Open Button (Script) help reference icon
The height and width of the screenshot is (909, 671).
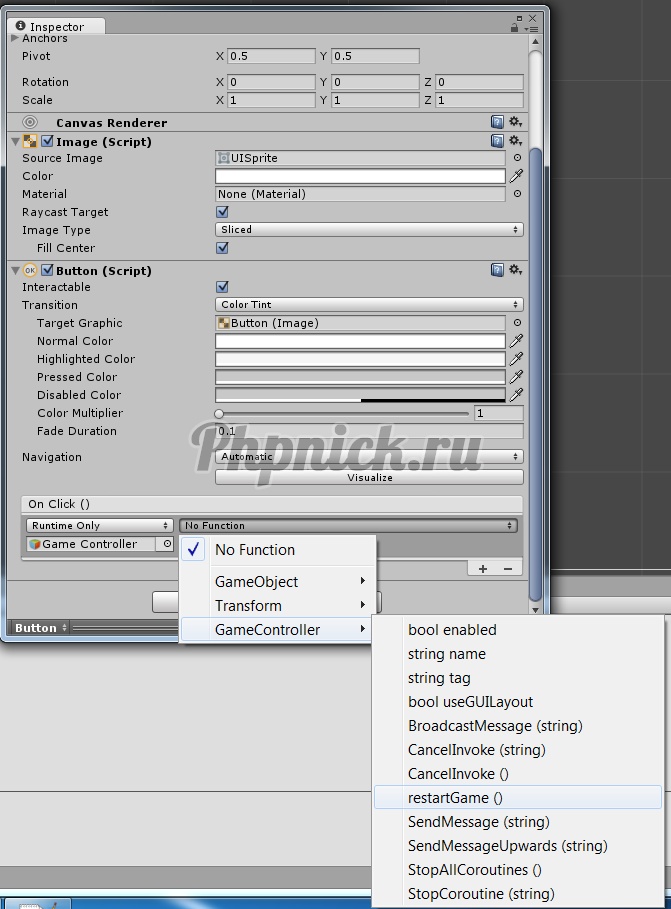click(497, 270)
